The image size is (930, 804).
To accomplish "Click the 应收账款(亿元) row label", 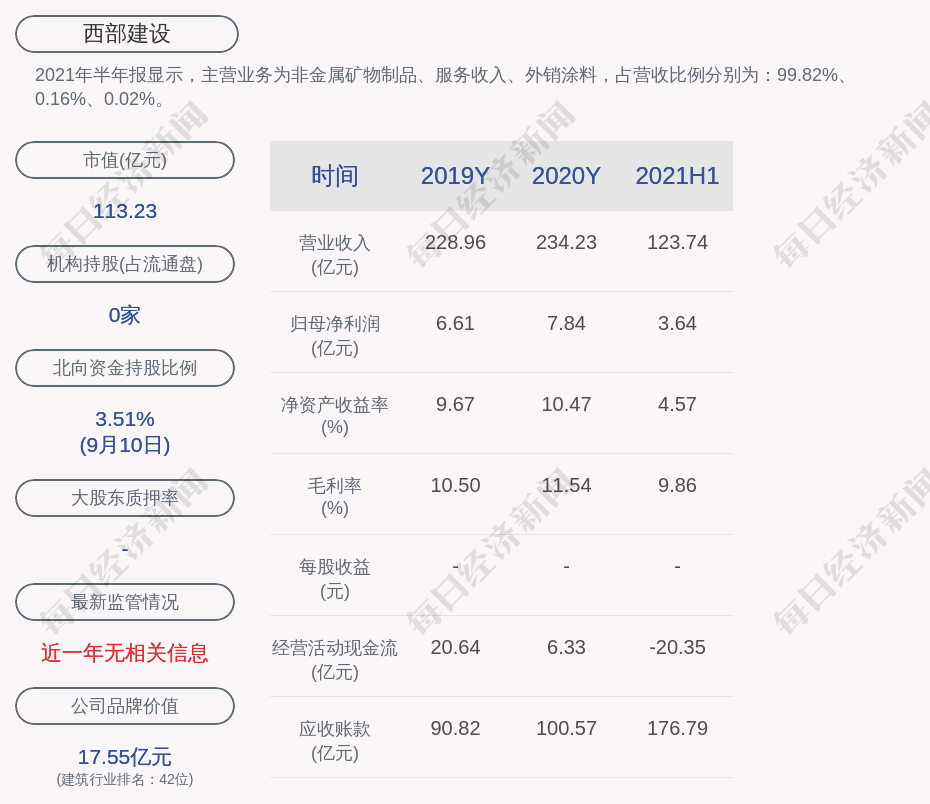I will coord(335,741).
